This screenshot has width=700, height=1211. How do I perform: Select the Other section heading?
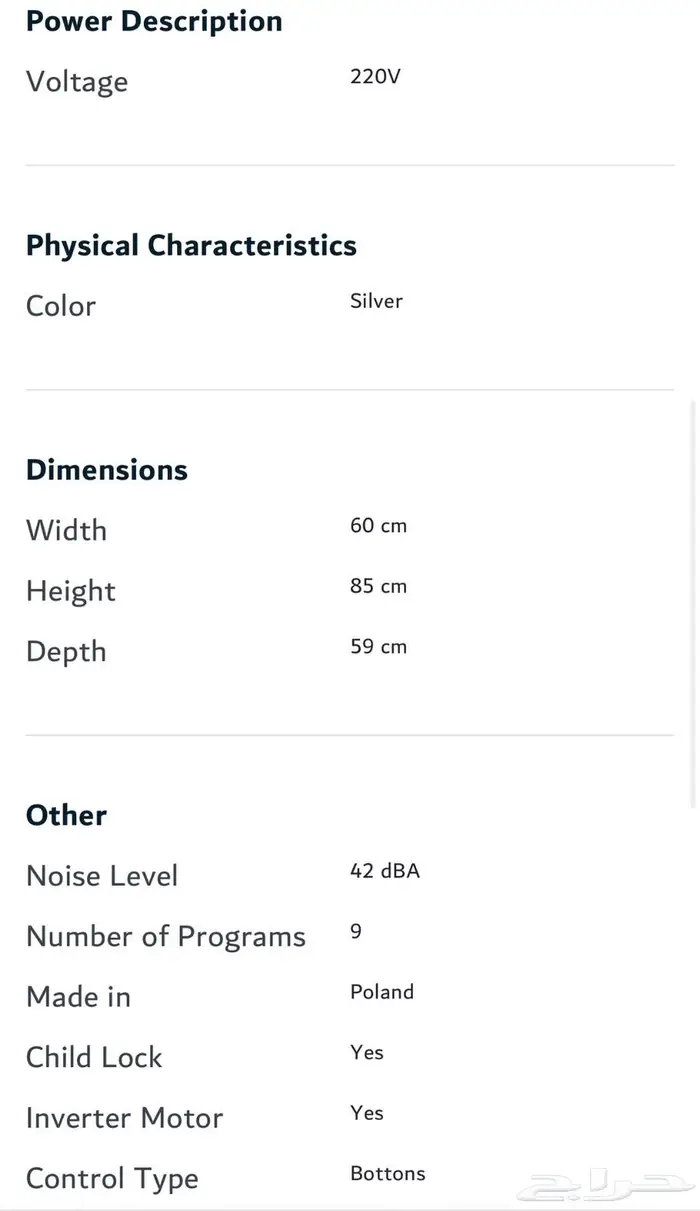tap(66, 815)
